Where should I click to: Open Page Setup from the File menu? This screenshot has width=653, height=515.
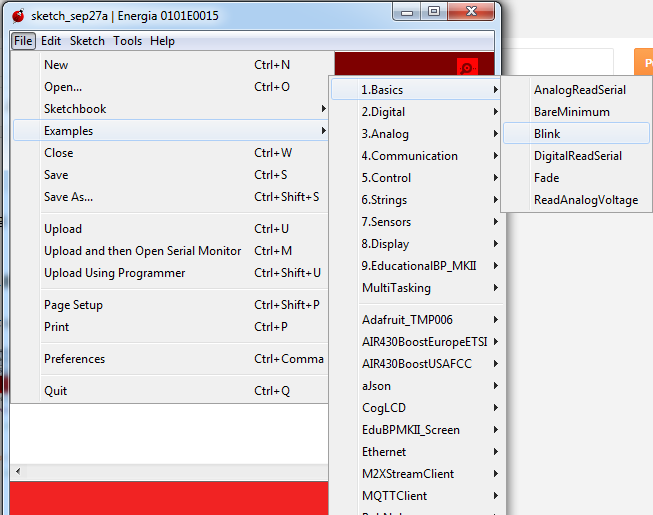pos(171,305)
